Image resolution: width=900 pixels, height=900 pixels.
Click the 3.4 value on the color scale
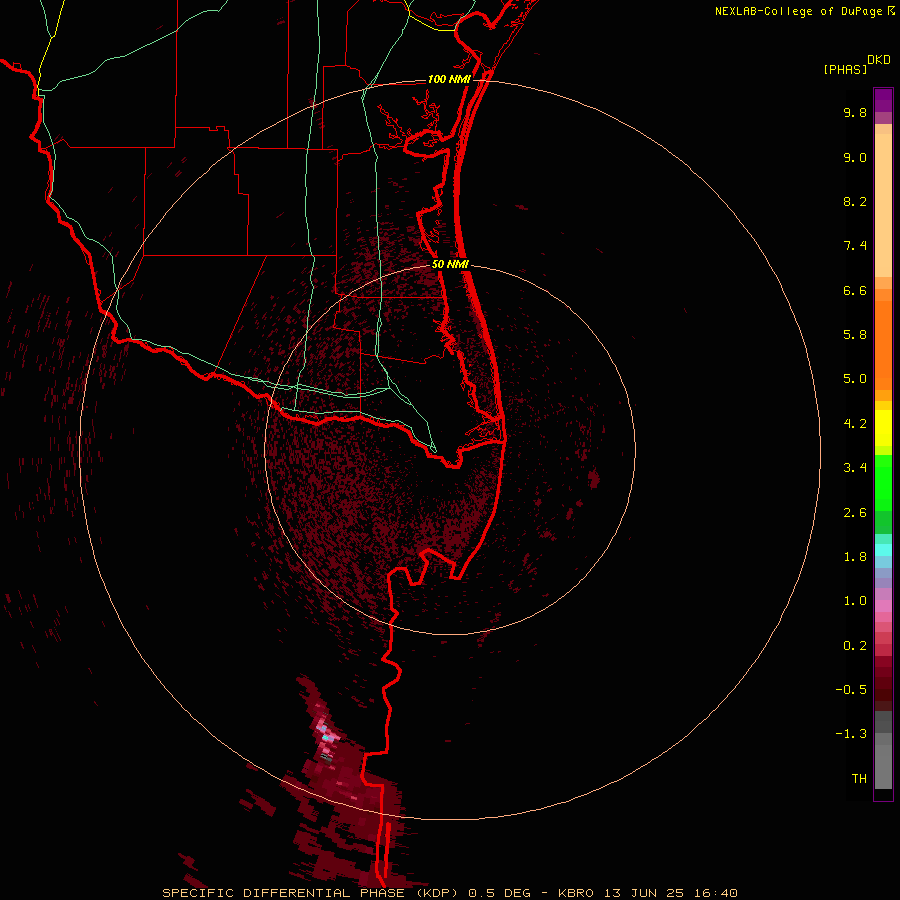(x=855, y=468)
